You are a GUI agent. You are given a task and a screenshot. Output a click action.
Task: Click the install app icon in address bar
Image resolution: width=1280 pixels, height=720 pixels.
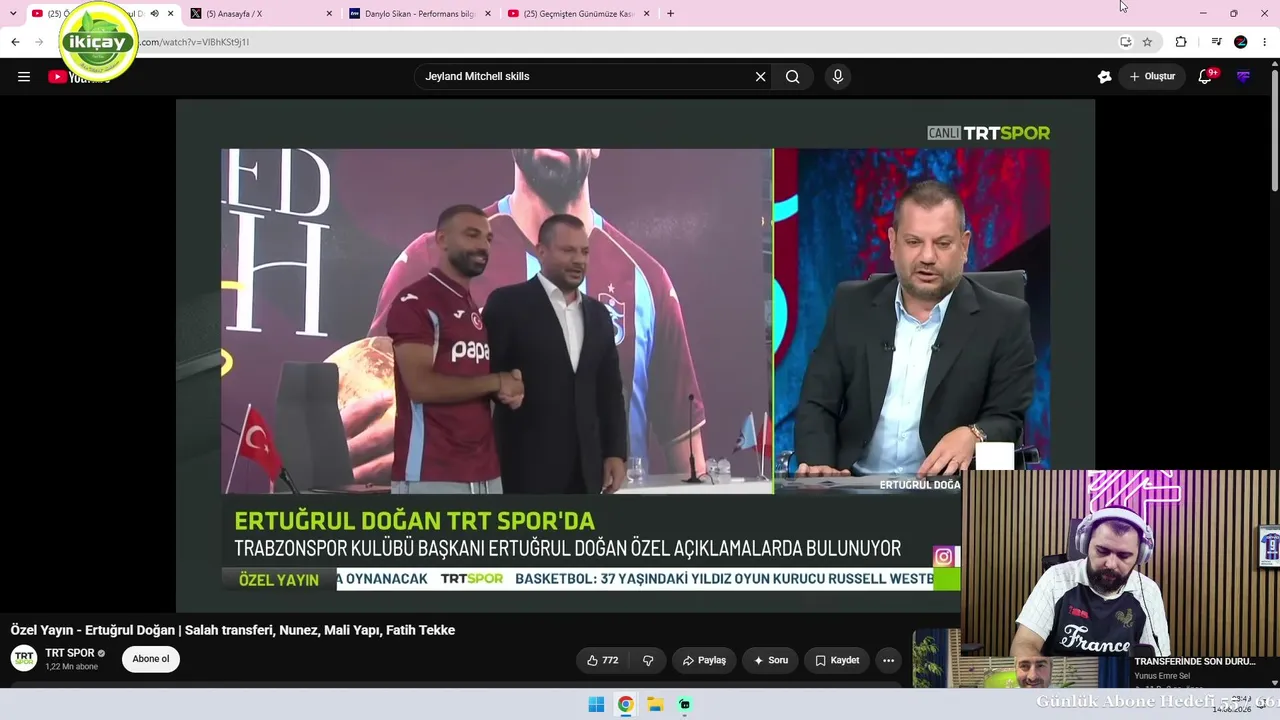tap(1125, 42)
